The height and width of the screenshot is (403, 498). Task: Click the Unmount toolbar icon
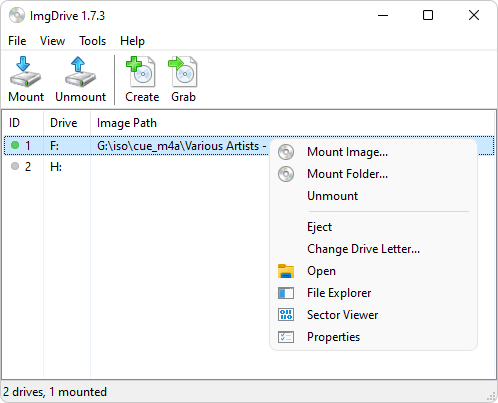click(80, 72)
